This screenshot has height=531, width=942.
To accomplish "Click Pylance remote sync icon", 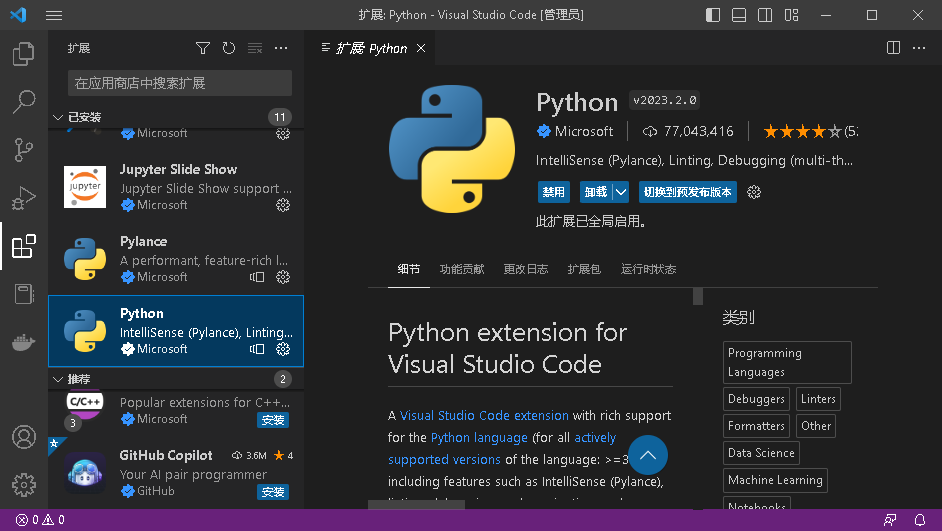I will pyautogui.click(x=257, y=277).
